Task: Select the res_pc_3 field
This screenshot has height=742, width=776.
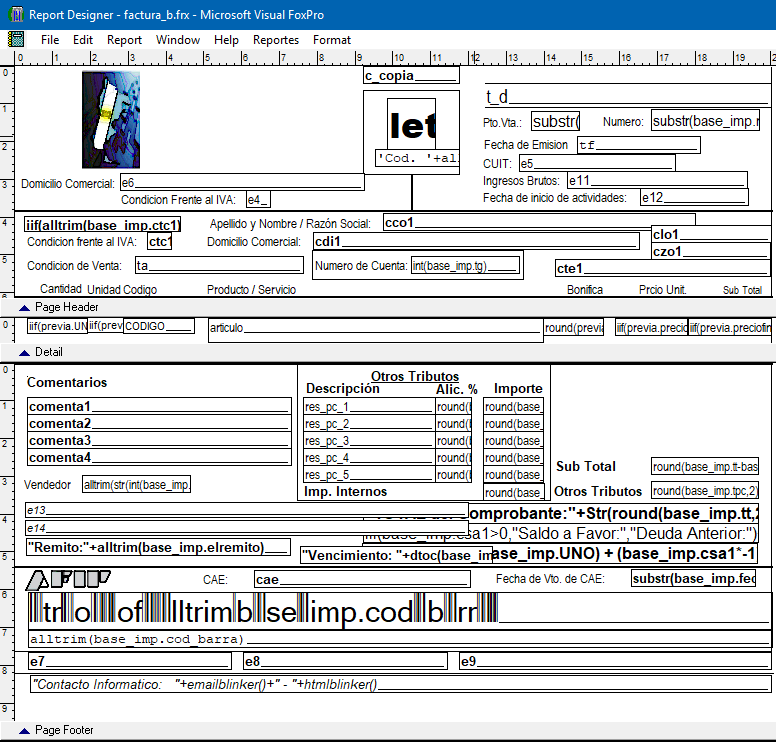Action: click(x=369, y=440)
